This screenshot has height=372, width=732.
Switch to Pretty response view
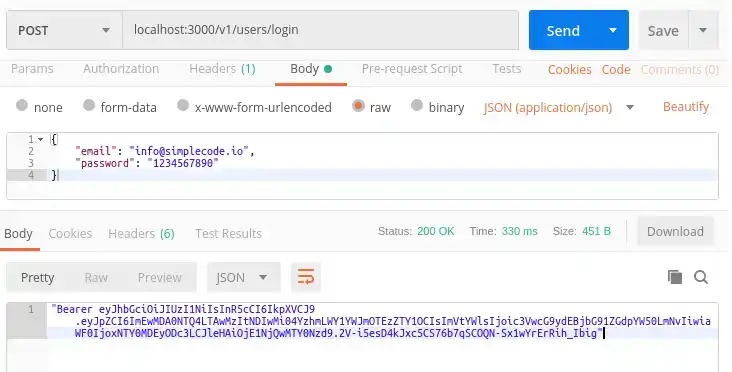pyautogui.click(x=37, y=277)
